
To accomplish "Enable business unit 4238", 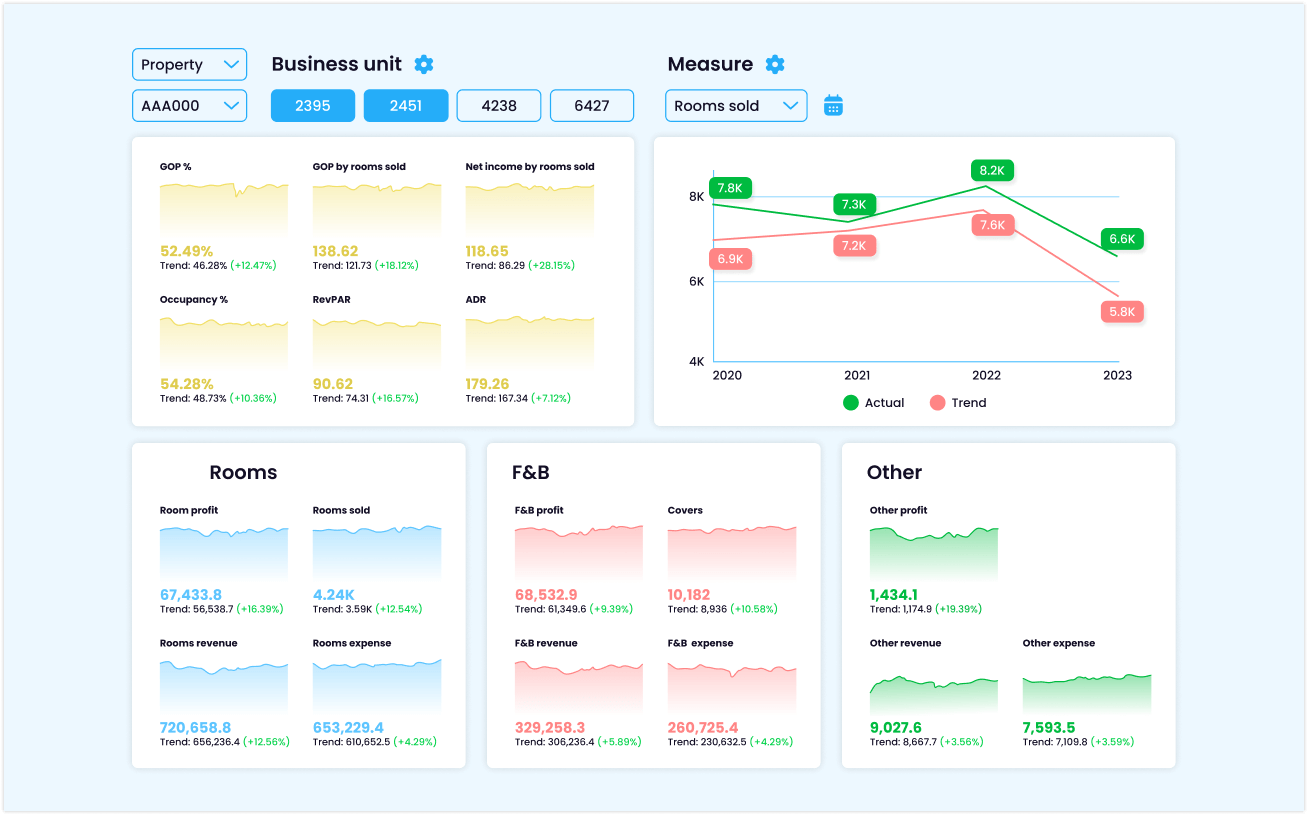I will [x=499, y=106].
